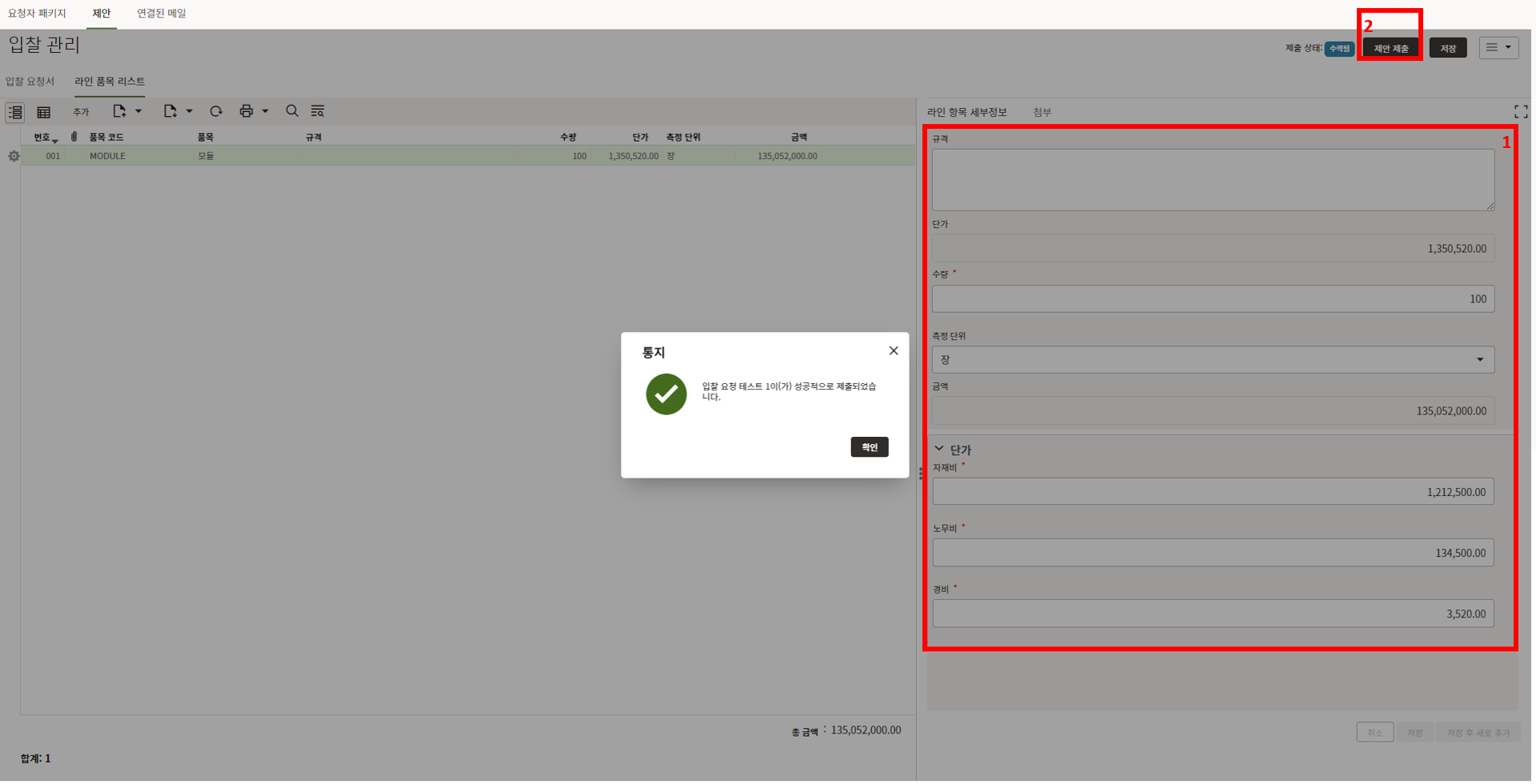The image size is (1536, 784).
Task: Click the advanced filter list-search icon
Action: (318, 111)
